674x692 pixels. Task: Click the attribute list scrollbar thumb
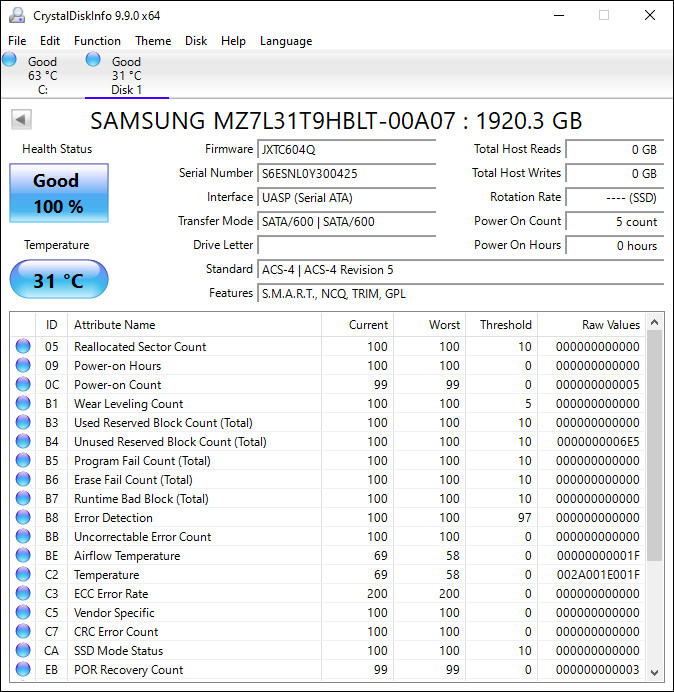point(655,446)
